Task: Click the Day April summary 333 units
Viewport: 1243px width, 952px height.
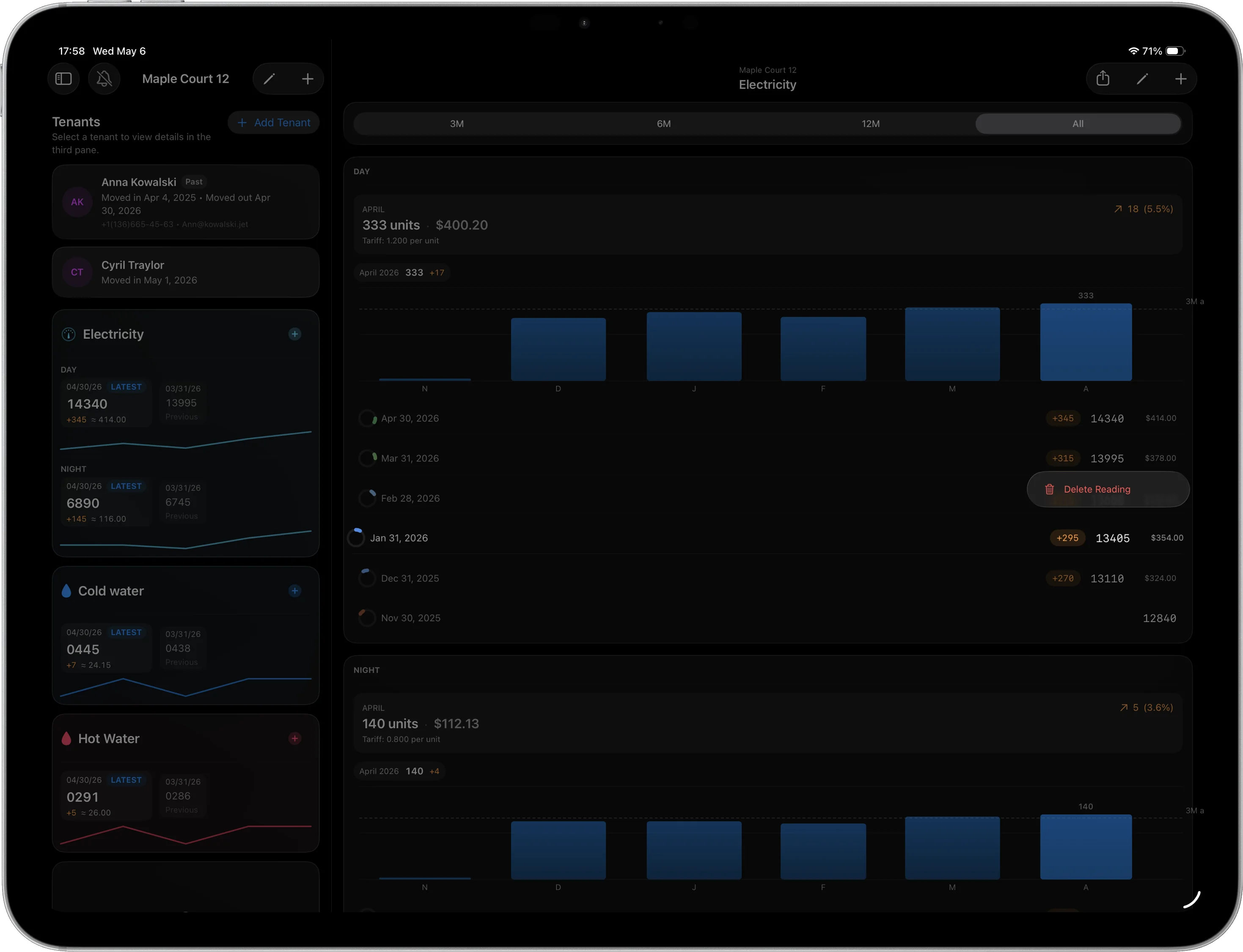Action: pos(768,225)
